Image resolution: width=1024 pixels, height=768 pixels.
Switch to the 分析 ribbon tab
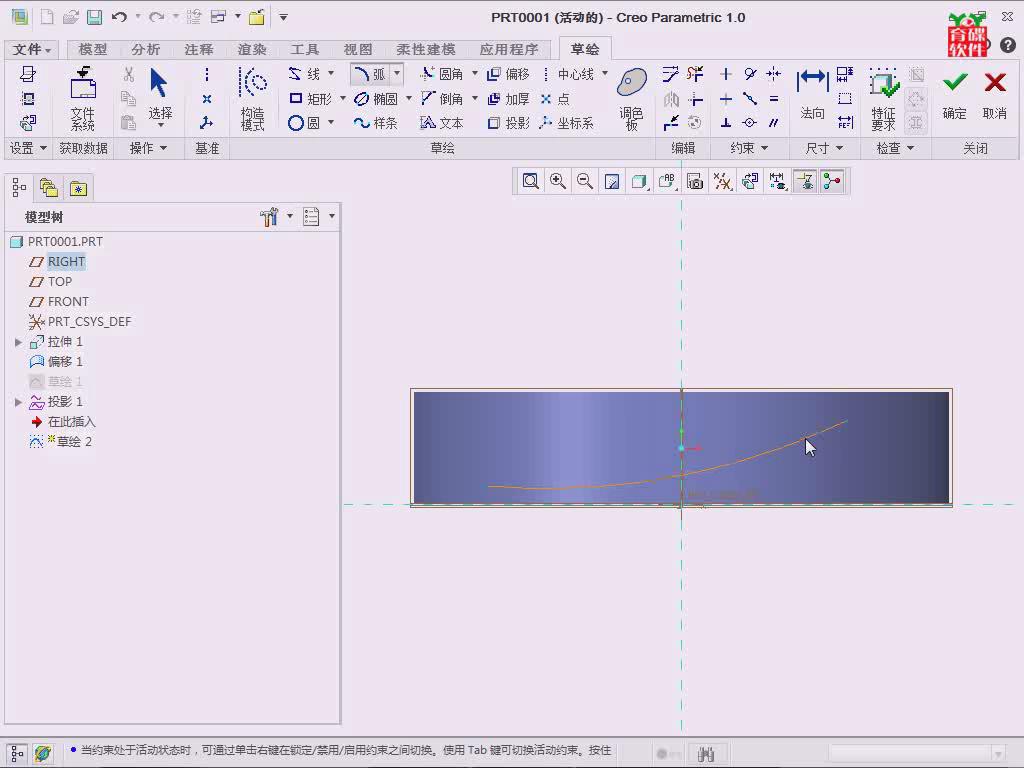click(x=145, y=50)
